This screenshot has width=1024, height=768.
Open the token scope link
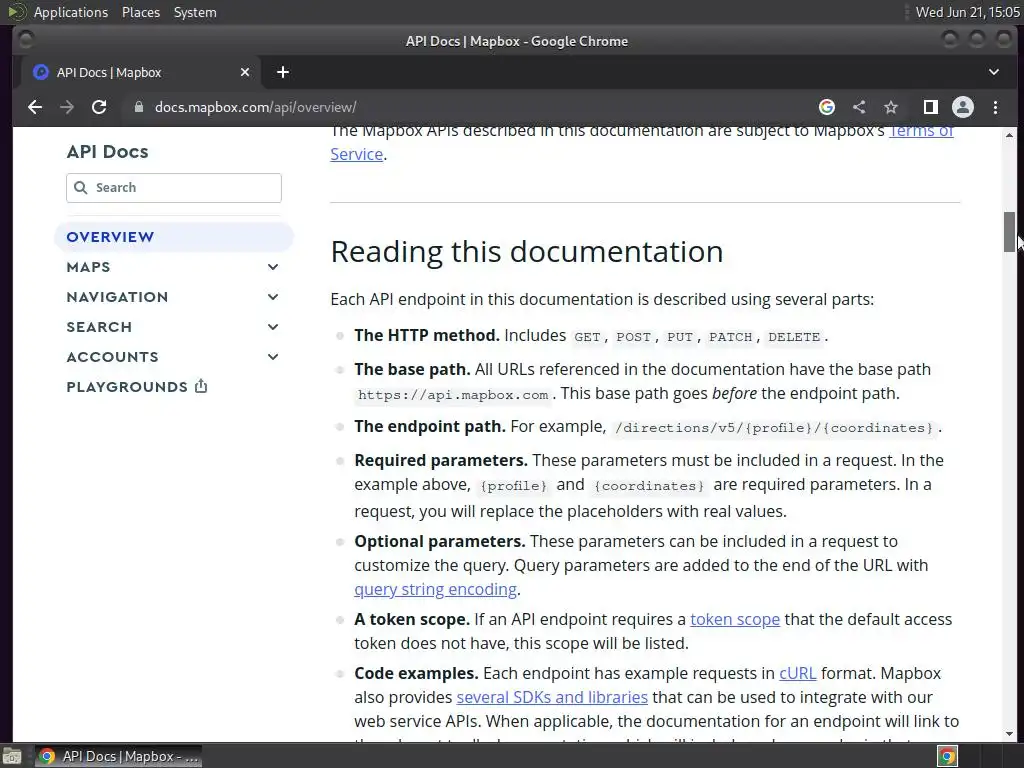pos(735,619)
